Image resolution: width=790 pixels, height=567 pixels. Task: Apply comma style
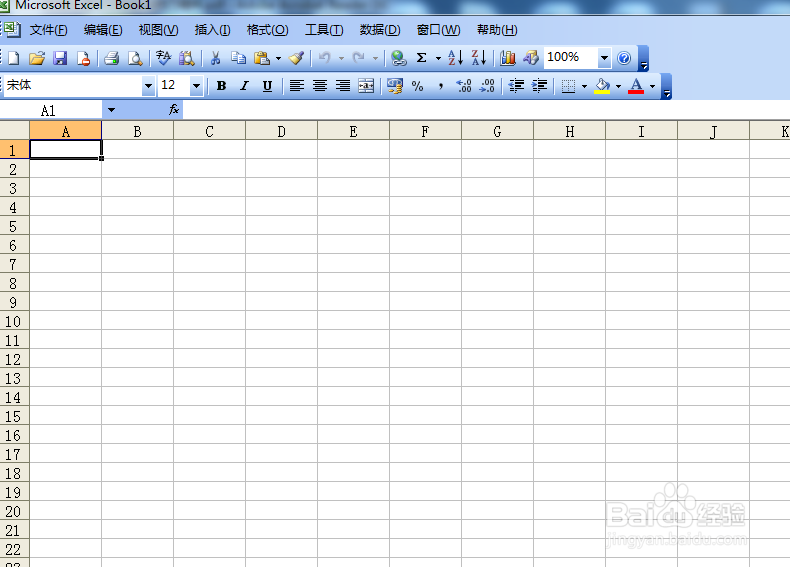point(441,86)
